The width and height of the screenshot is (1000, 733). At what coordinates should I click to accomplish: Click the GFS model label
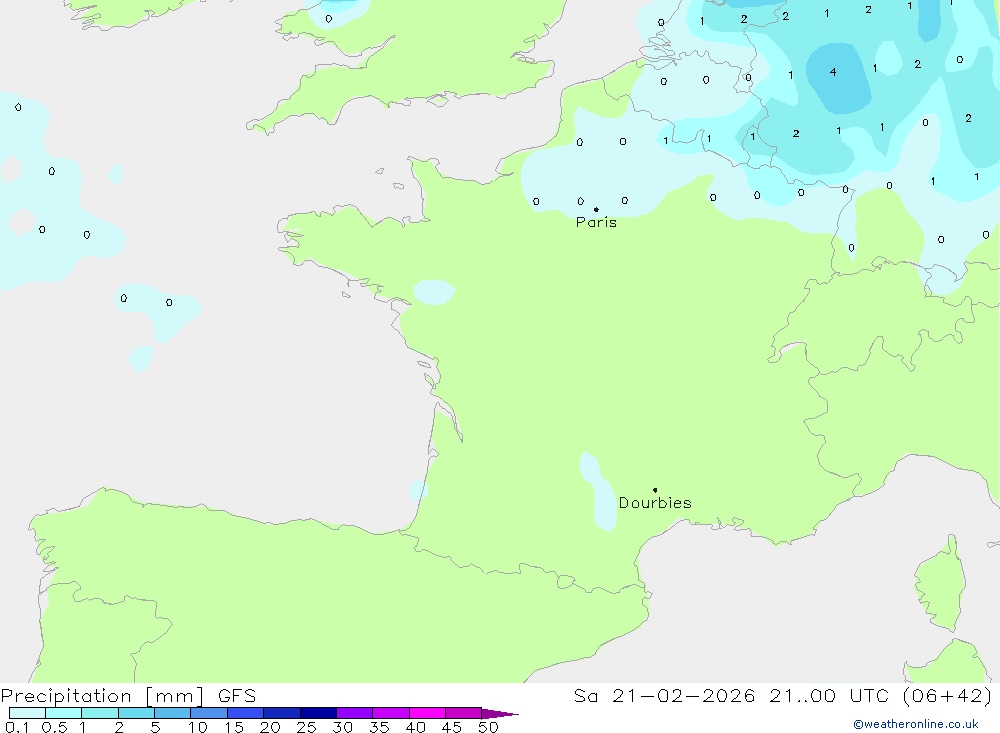[237, 696]
